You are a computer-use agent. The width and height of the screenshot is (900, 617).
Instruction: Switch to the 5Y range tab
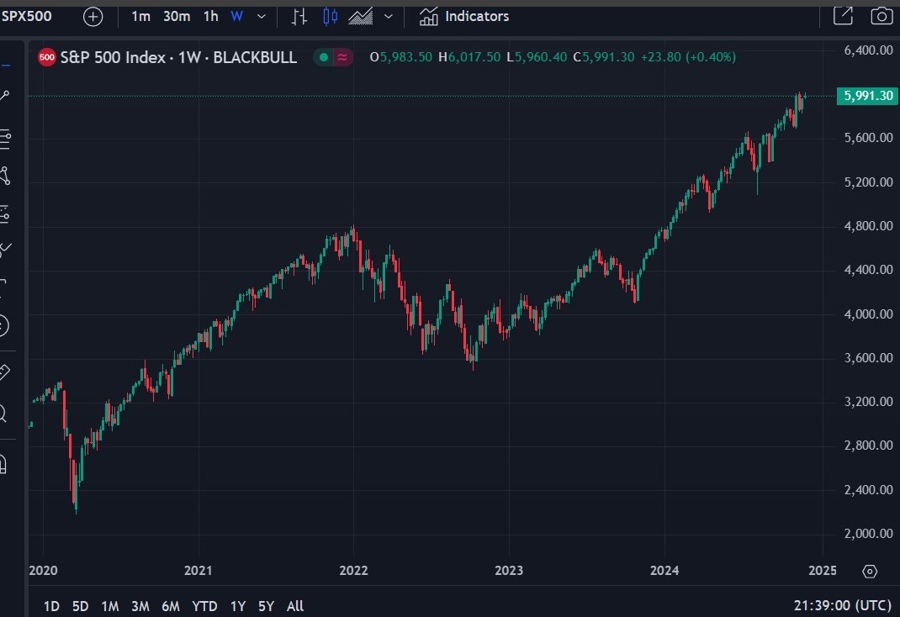click(x=265, y=606)
